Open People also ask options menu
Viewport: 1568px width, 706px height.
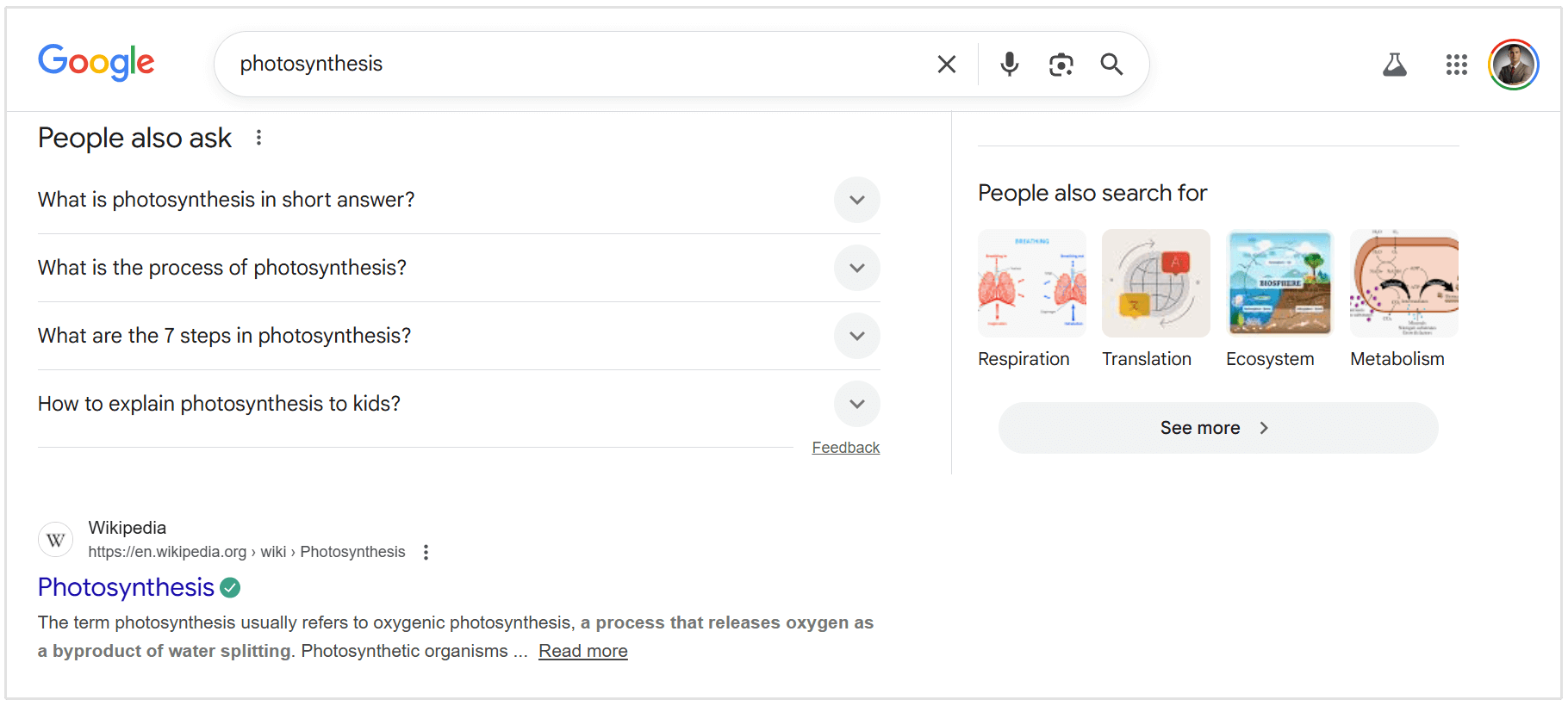pyautogui.click(x=258, y=138)
